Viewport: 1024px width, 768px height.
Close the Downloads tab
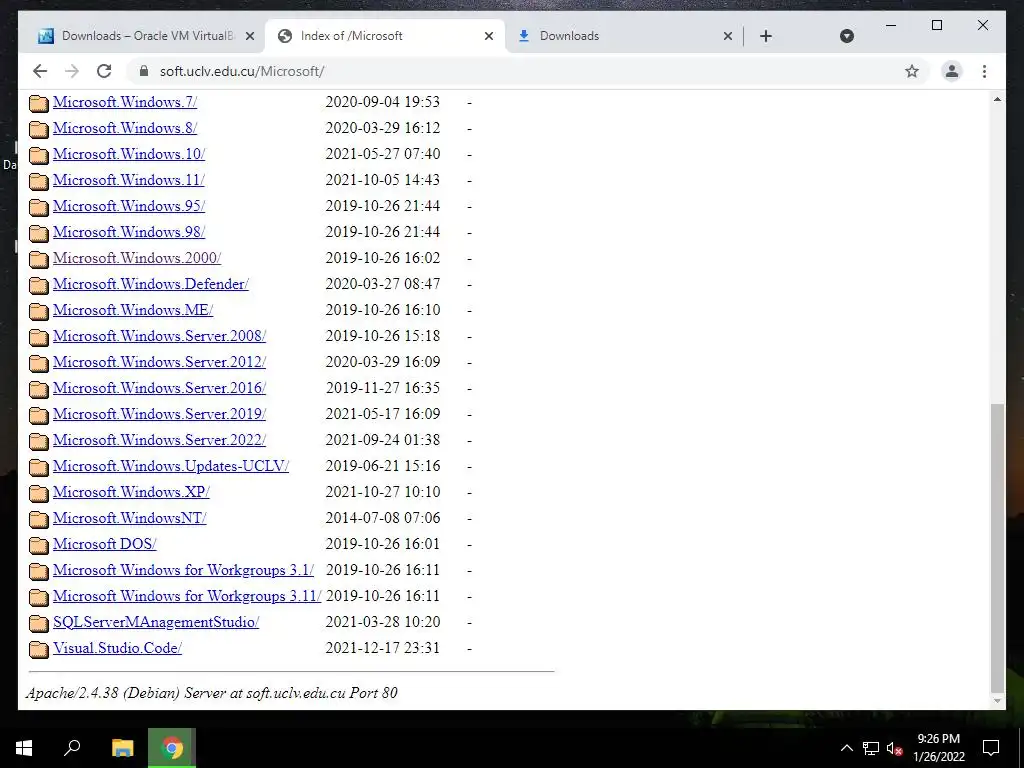(x=728, y=36)
